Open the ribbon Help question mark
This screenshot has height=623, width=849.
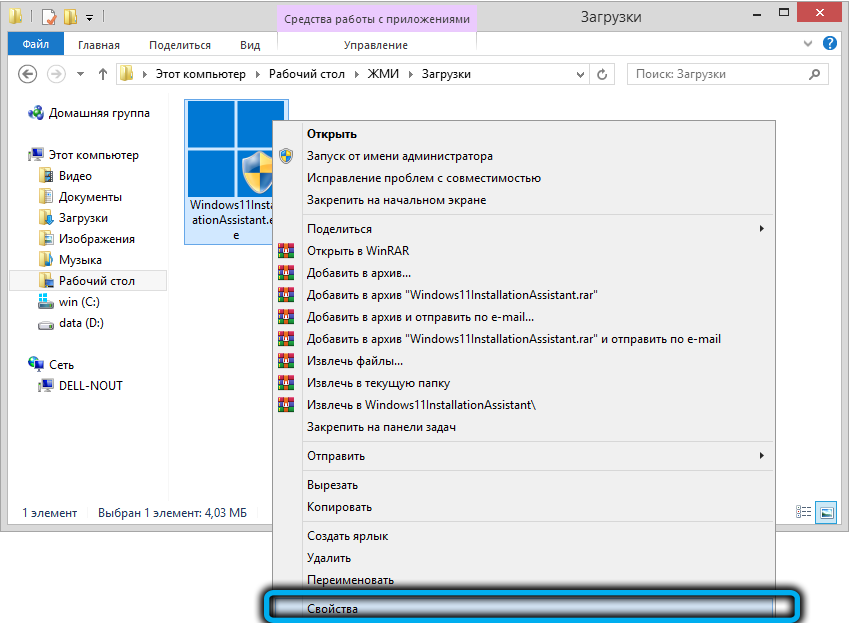[x=829, y=45]
